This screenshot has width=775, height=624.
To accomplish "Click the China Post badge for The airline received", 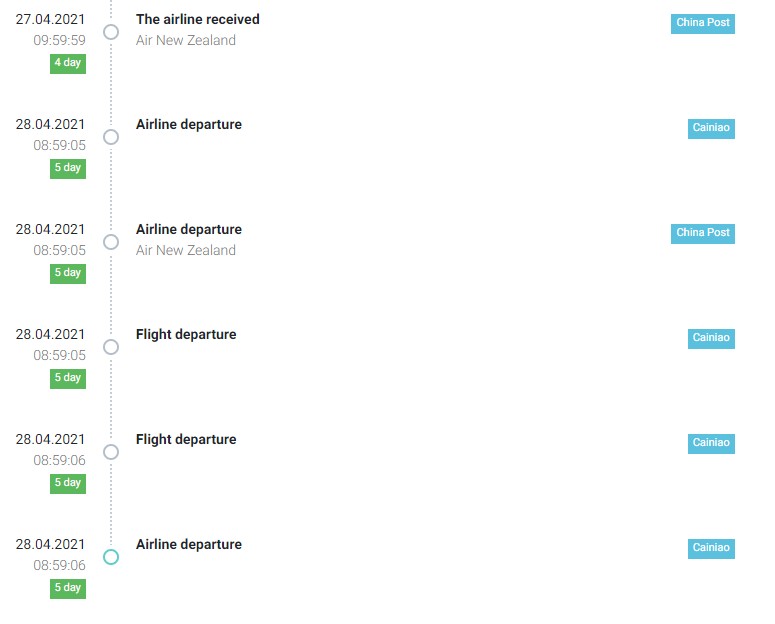I will (x=702, y=23).
